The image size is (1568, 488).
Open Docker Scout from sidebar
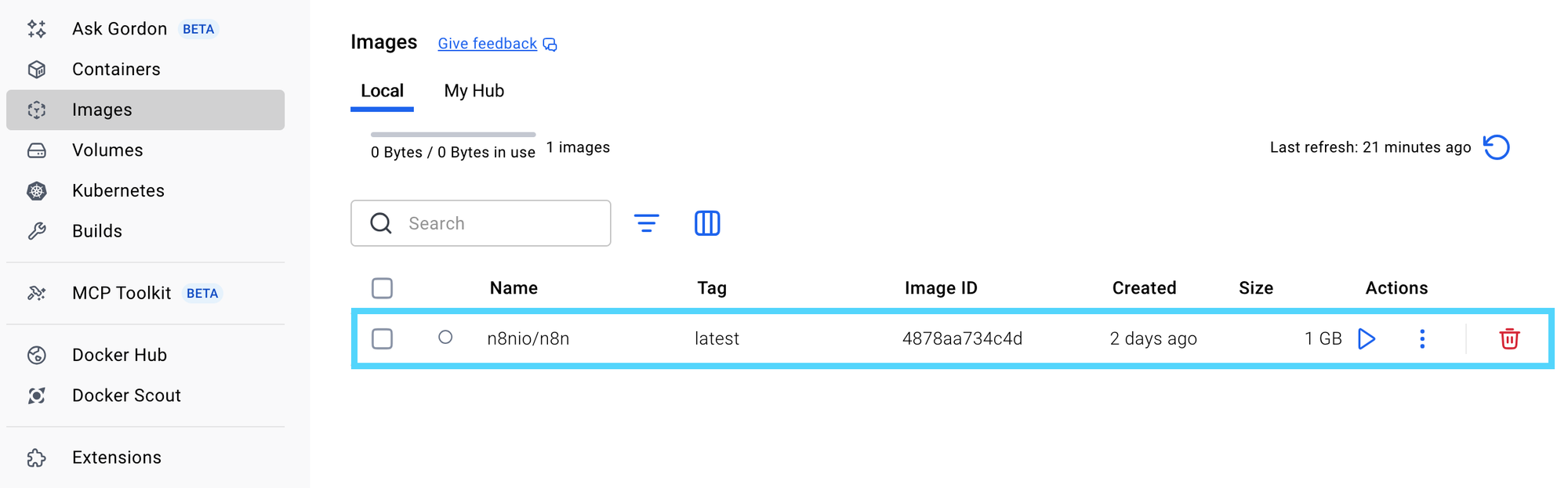[x=126, y=396]
